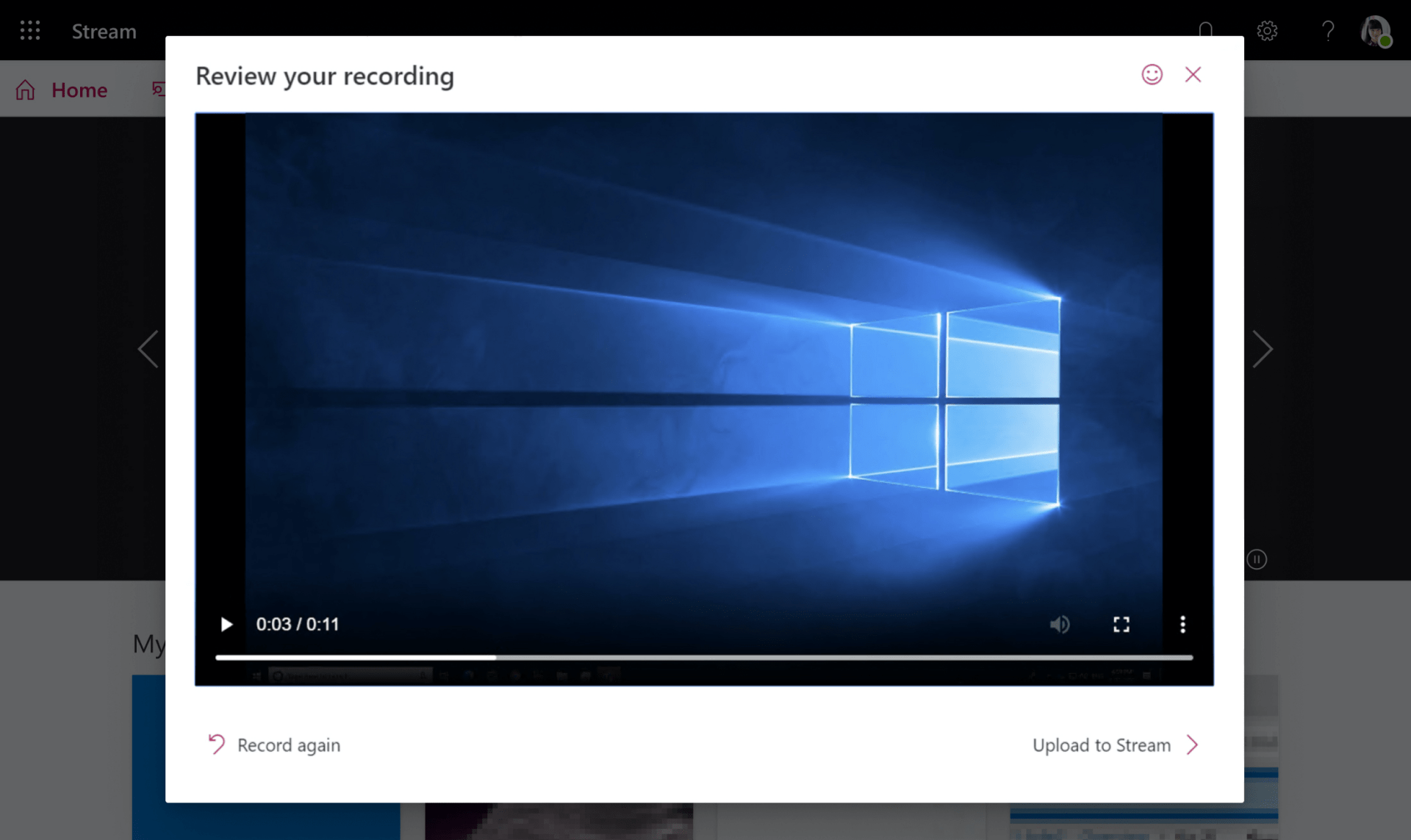This screenshot has width=1411, height=840.
Task: Open notifications bell
Action: pos(1205,30)
